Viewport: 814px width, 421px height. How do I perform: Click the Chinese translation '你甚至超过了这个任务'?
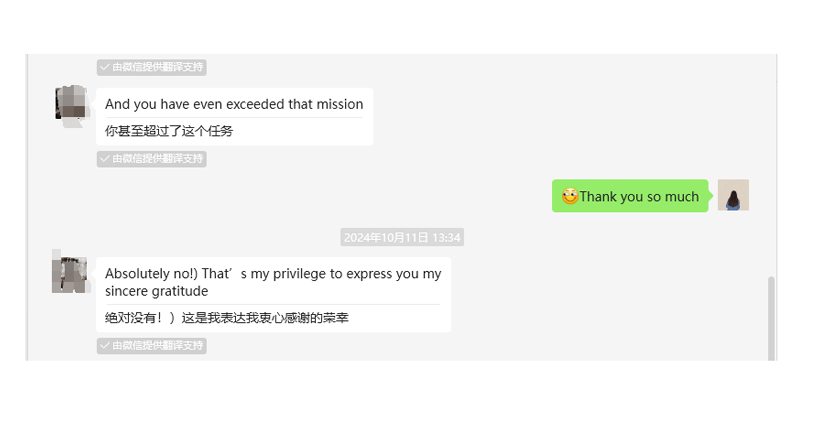169,131
